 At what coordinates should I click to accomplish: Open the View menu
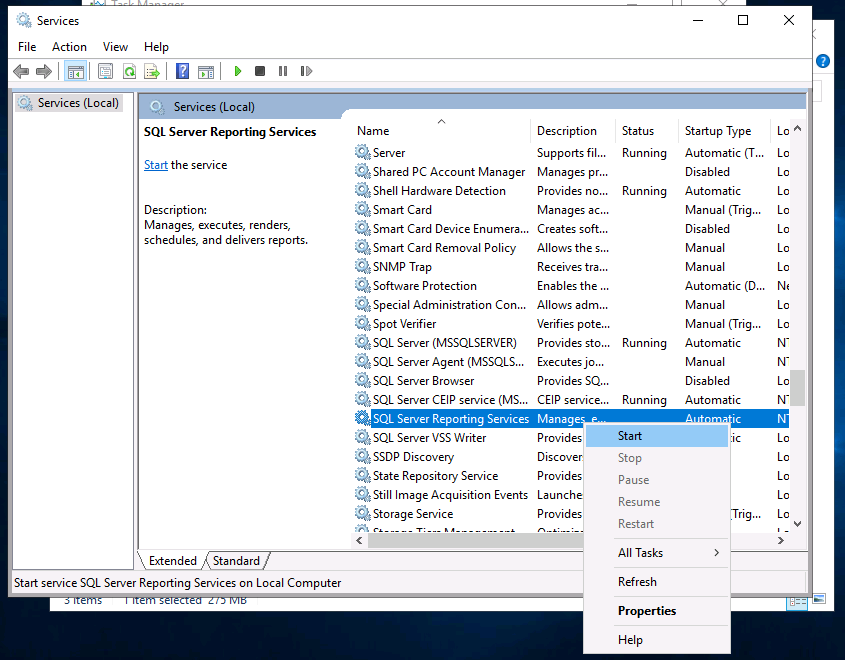[x=115, y=47]
